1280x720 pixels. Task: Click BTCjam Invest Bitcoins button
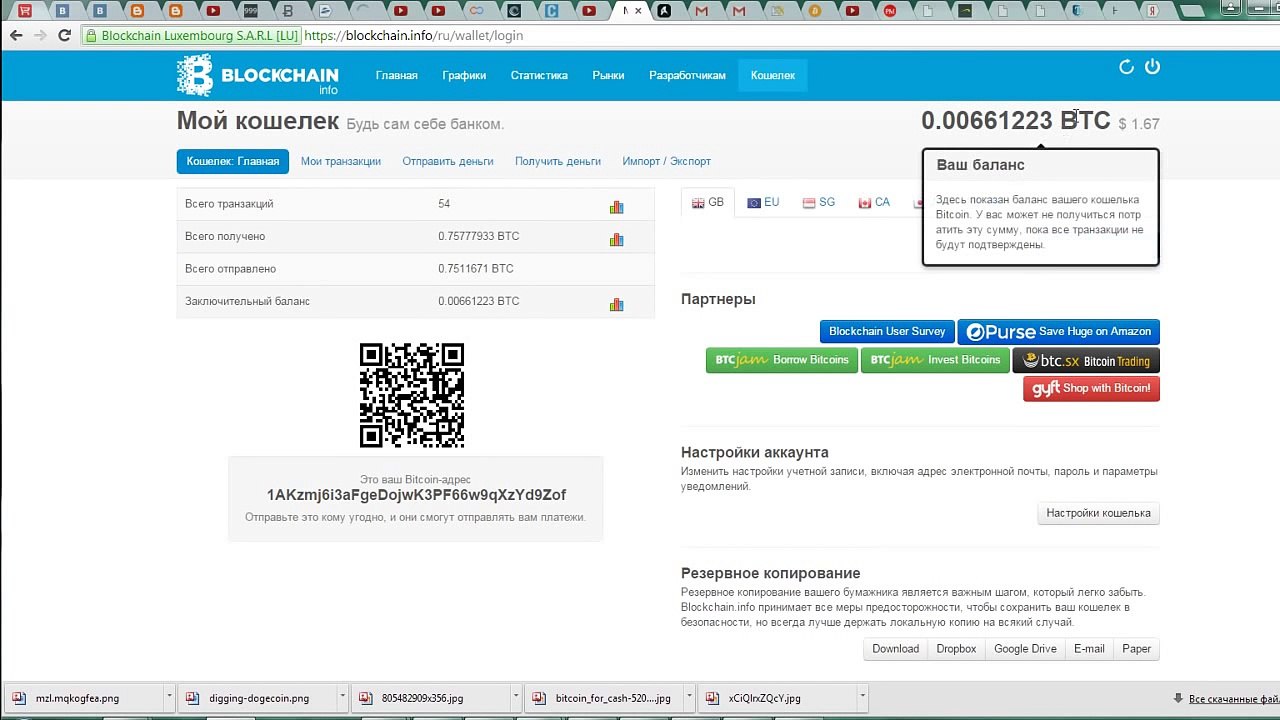(x=936, y=360)
